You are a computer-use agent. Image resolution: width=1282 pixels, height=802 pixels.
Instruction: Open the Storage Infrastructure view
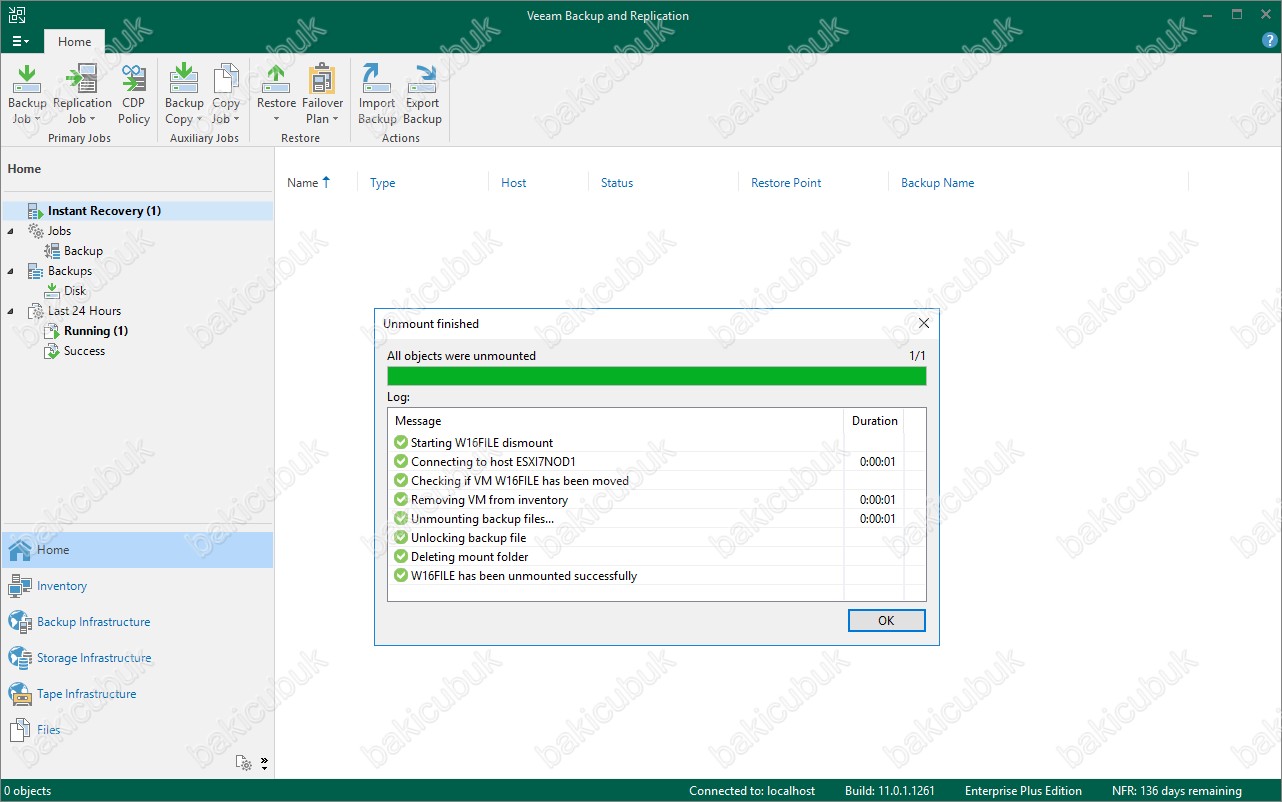tap(137, 658)
